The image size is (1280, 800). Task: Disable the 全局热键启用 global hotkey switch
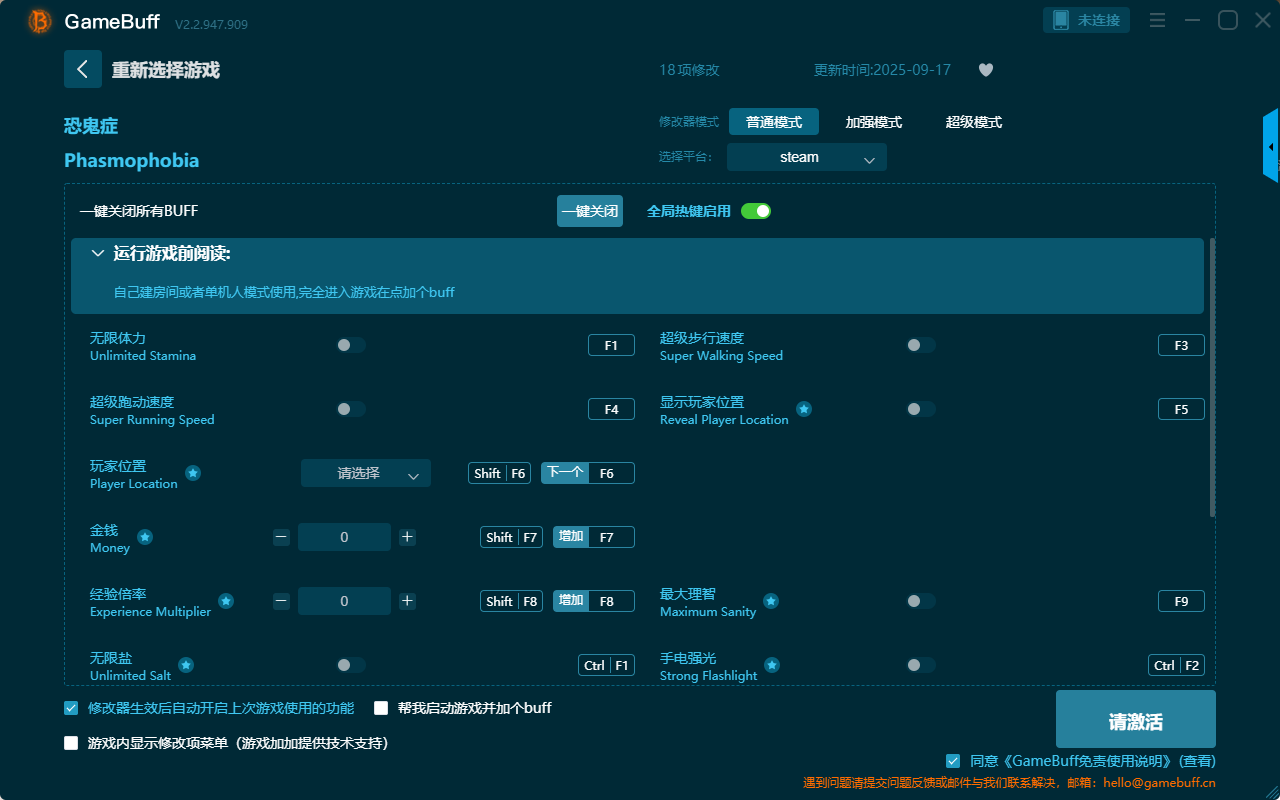[756, 211]
